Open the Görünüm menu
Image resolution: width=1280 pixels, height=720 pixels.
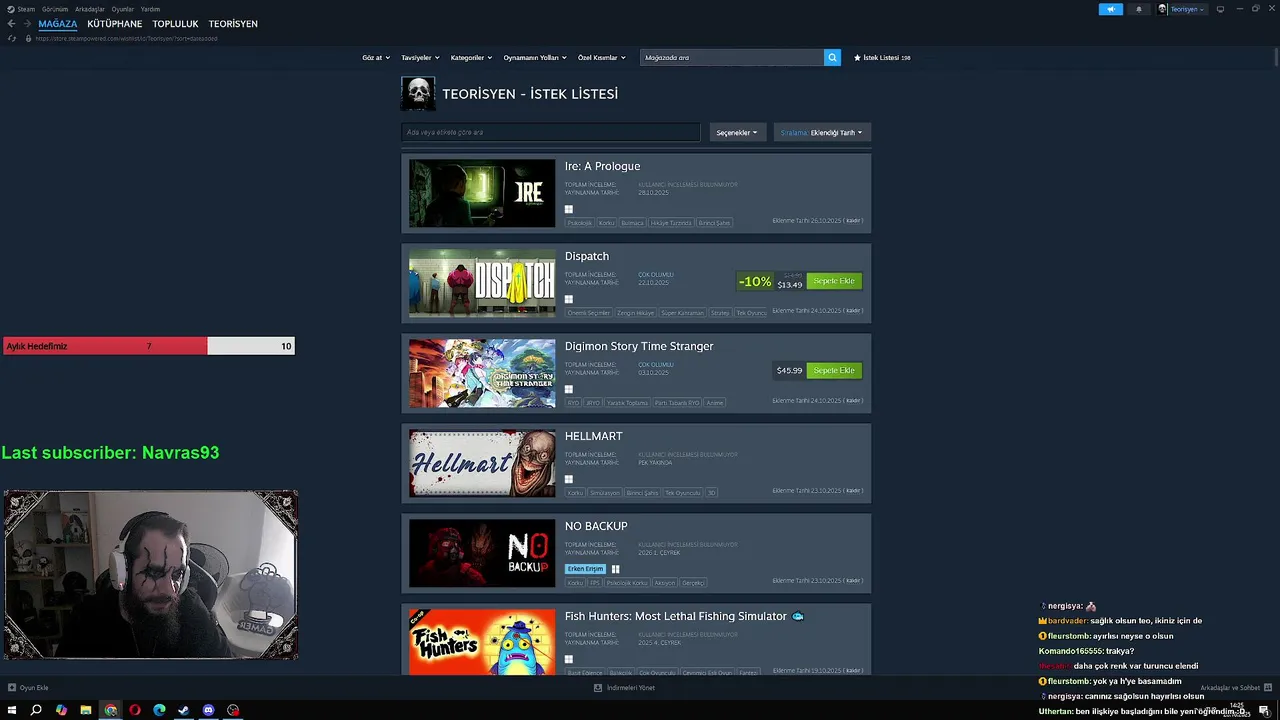point(55,9)
